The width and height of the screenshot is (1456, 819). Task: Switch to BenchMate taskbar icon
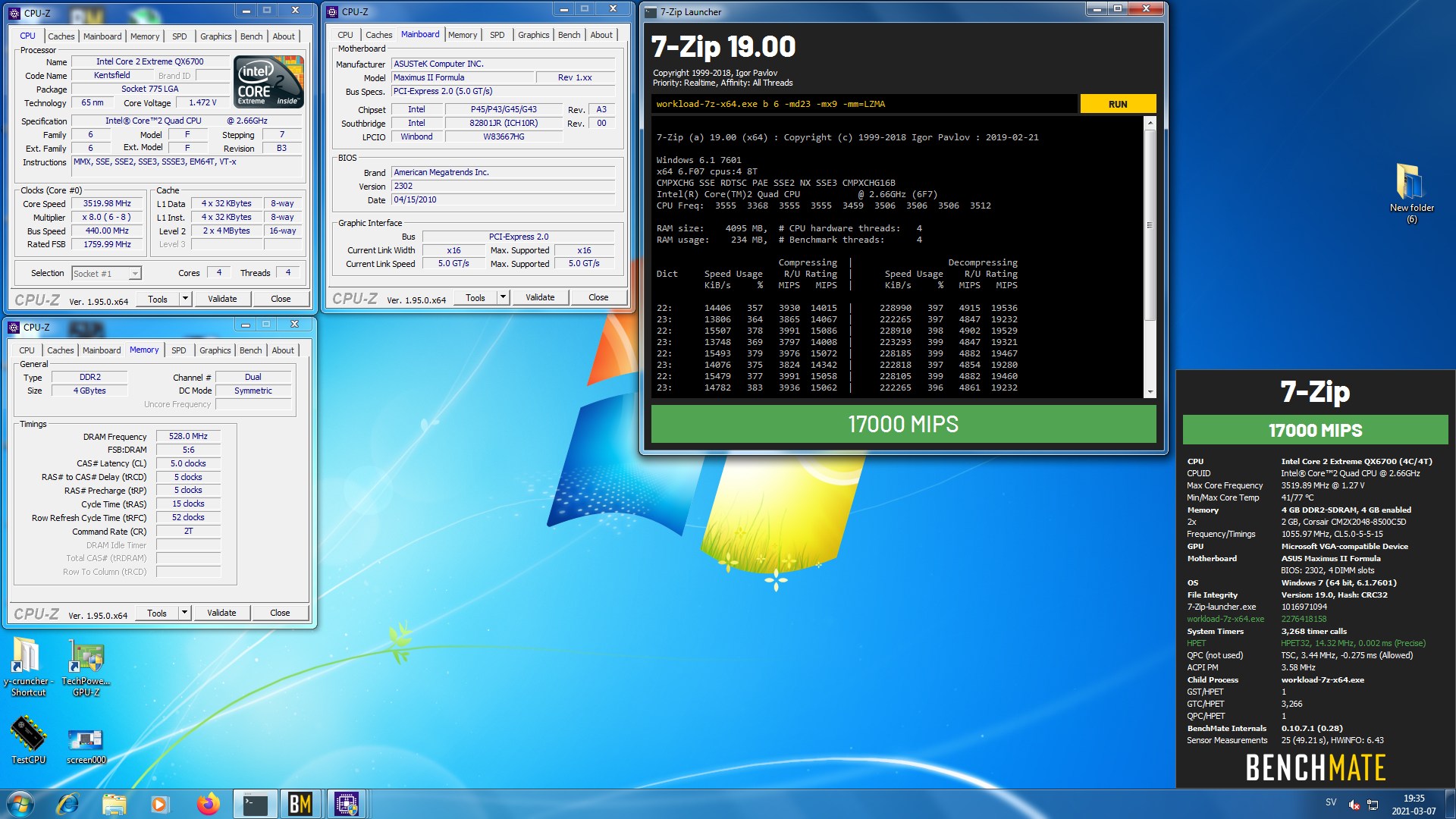[300, 804]
